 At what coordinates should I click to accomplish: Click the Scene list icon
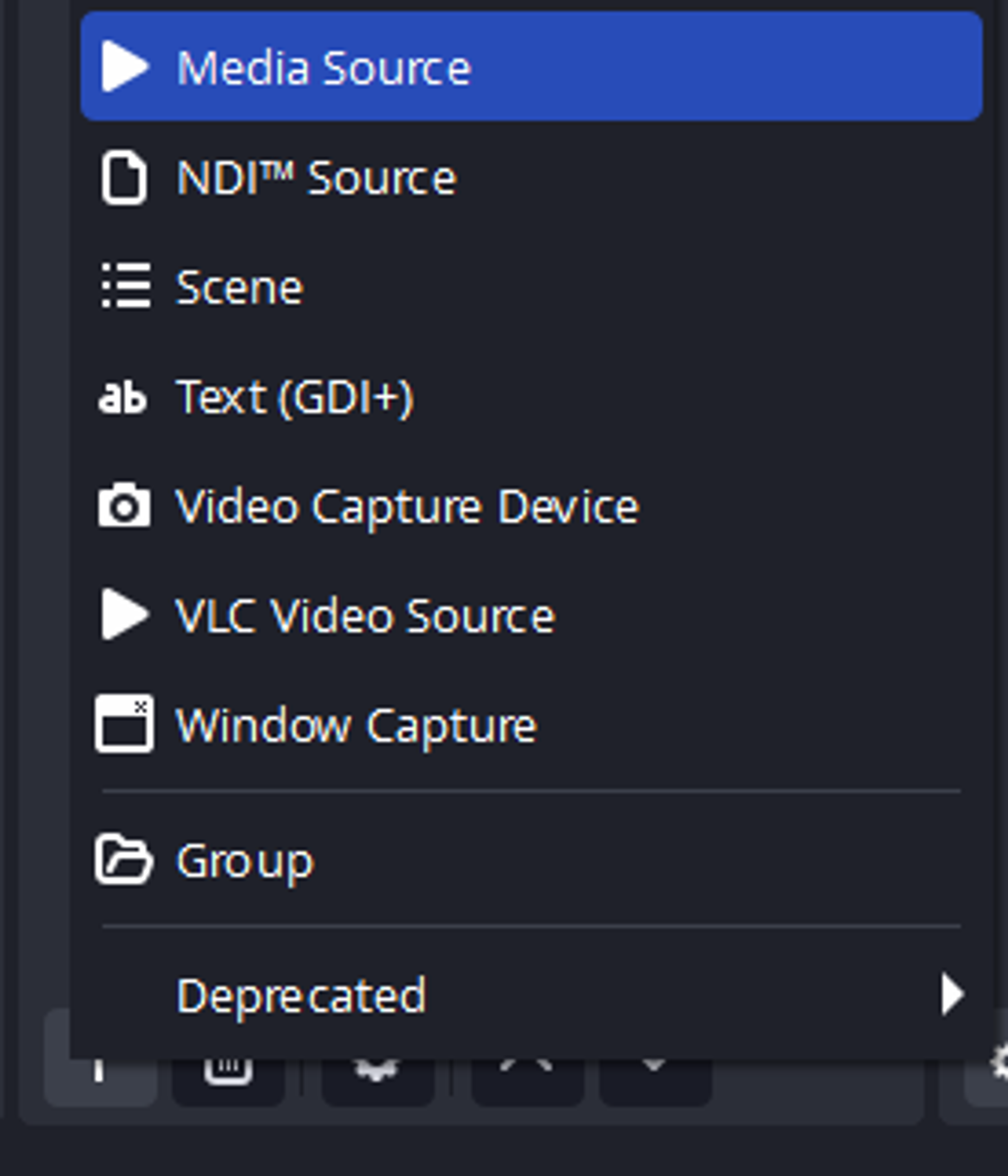125,285
